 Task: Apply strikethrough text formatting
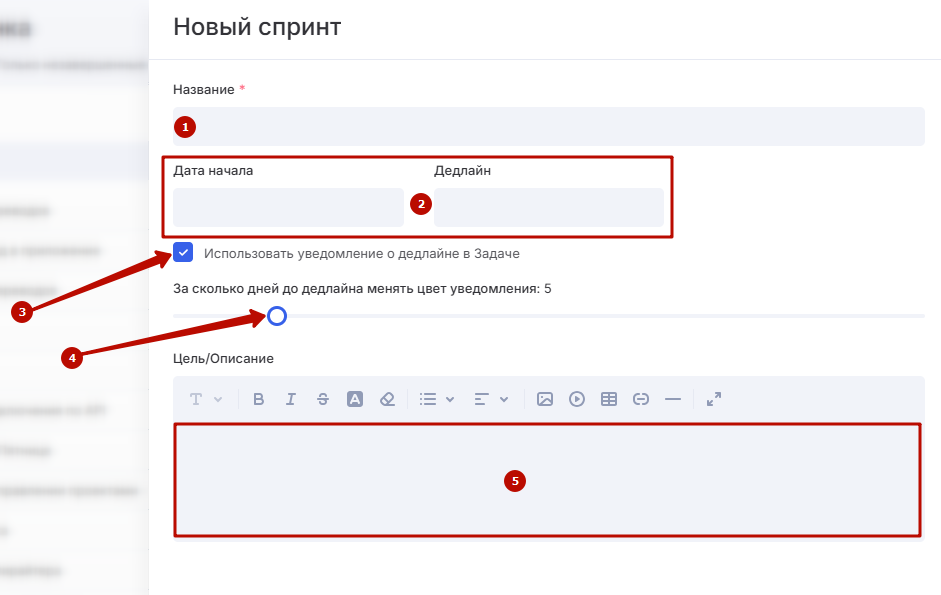[x=322, y=399]
